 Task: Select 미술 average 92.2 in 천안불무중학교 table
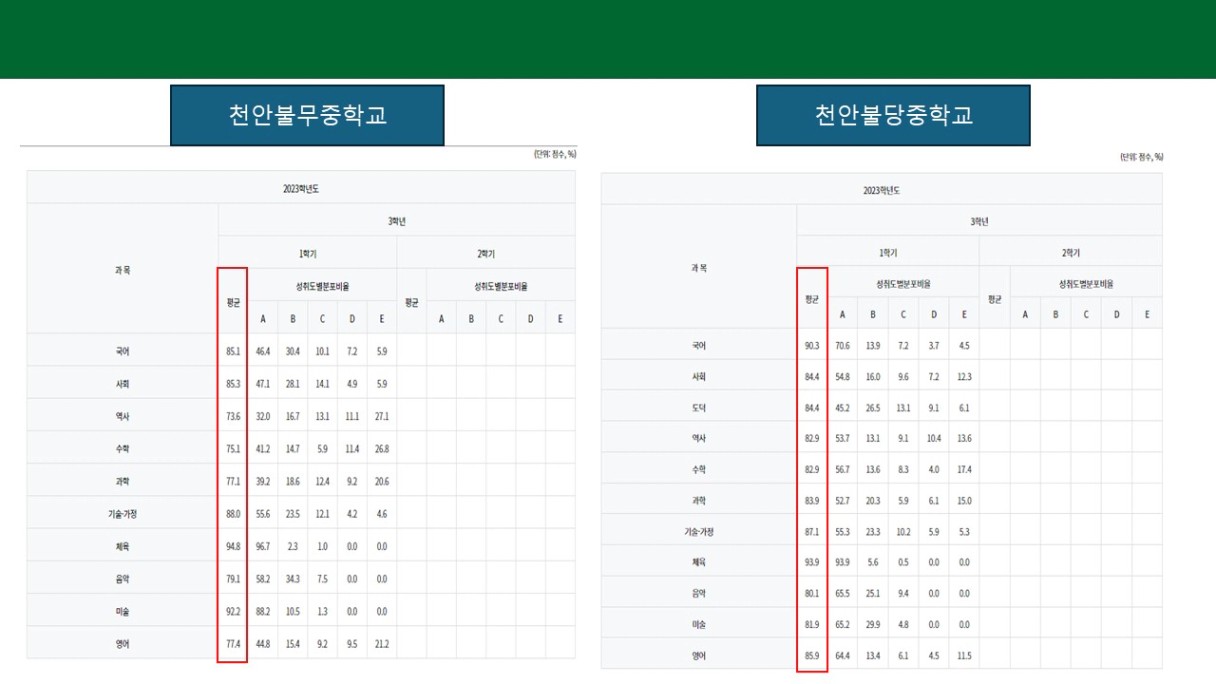[233, 612]
